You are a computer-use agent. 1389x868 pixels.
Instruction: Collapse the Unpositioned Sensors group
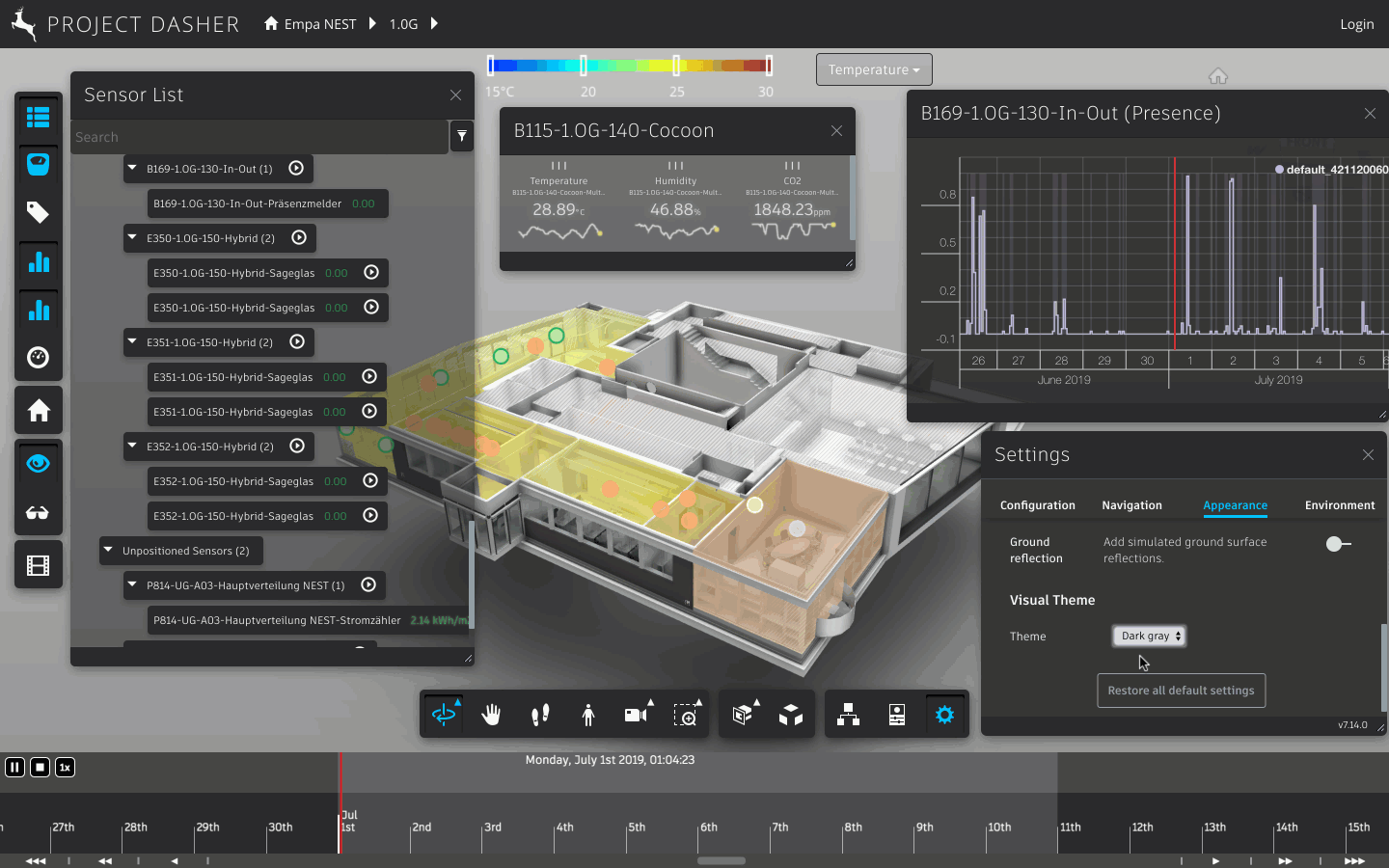(108, 551)
